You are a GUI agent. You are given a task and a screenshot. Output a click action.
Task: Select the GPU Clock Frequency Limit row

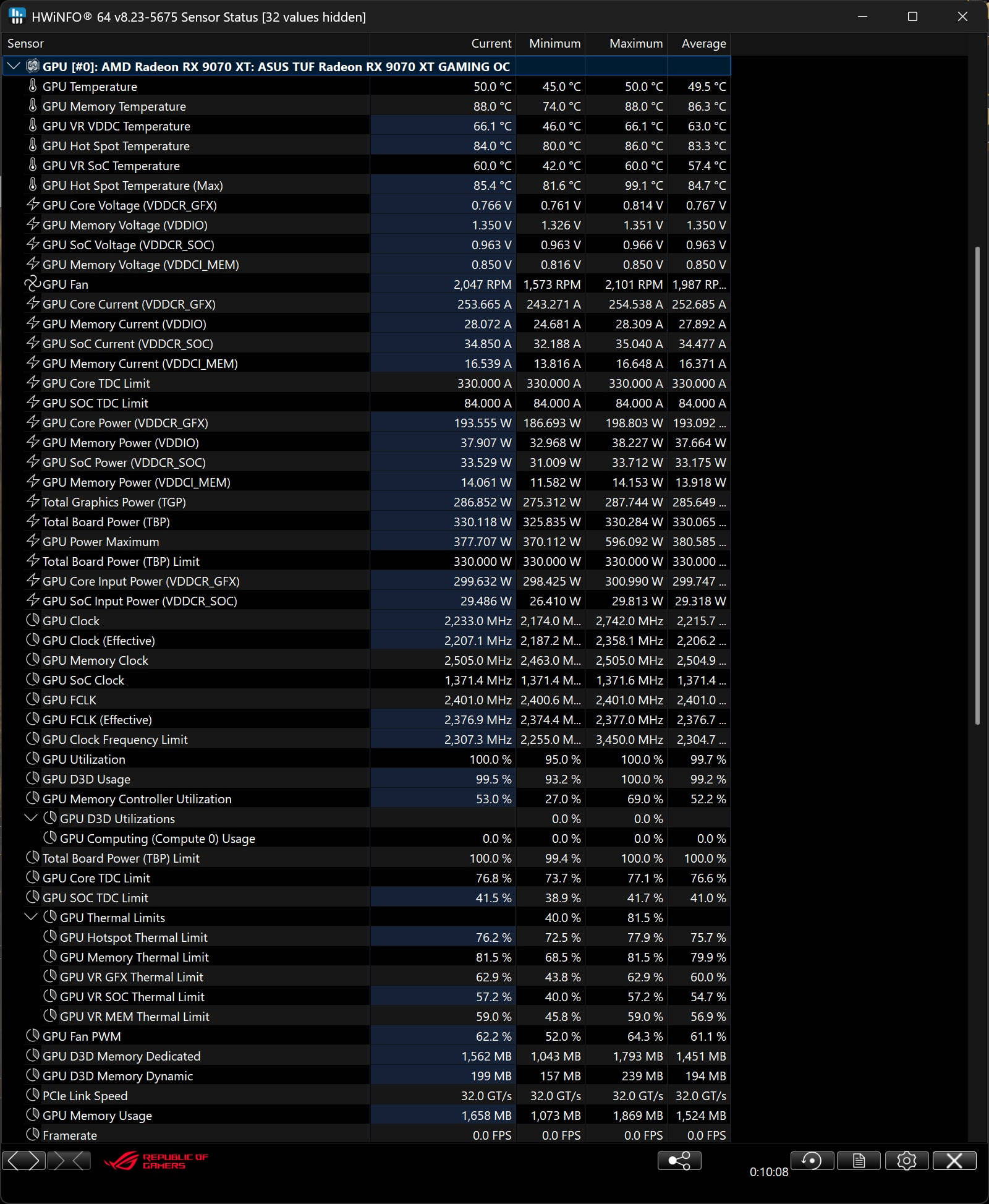(x=365, y=739)
